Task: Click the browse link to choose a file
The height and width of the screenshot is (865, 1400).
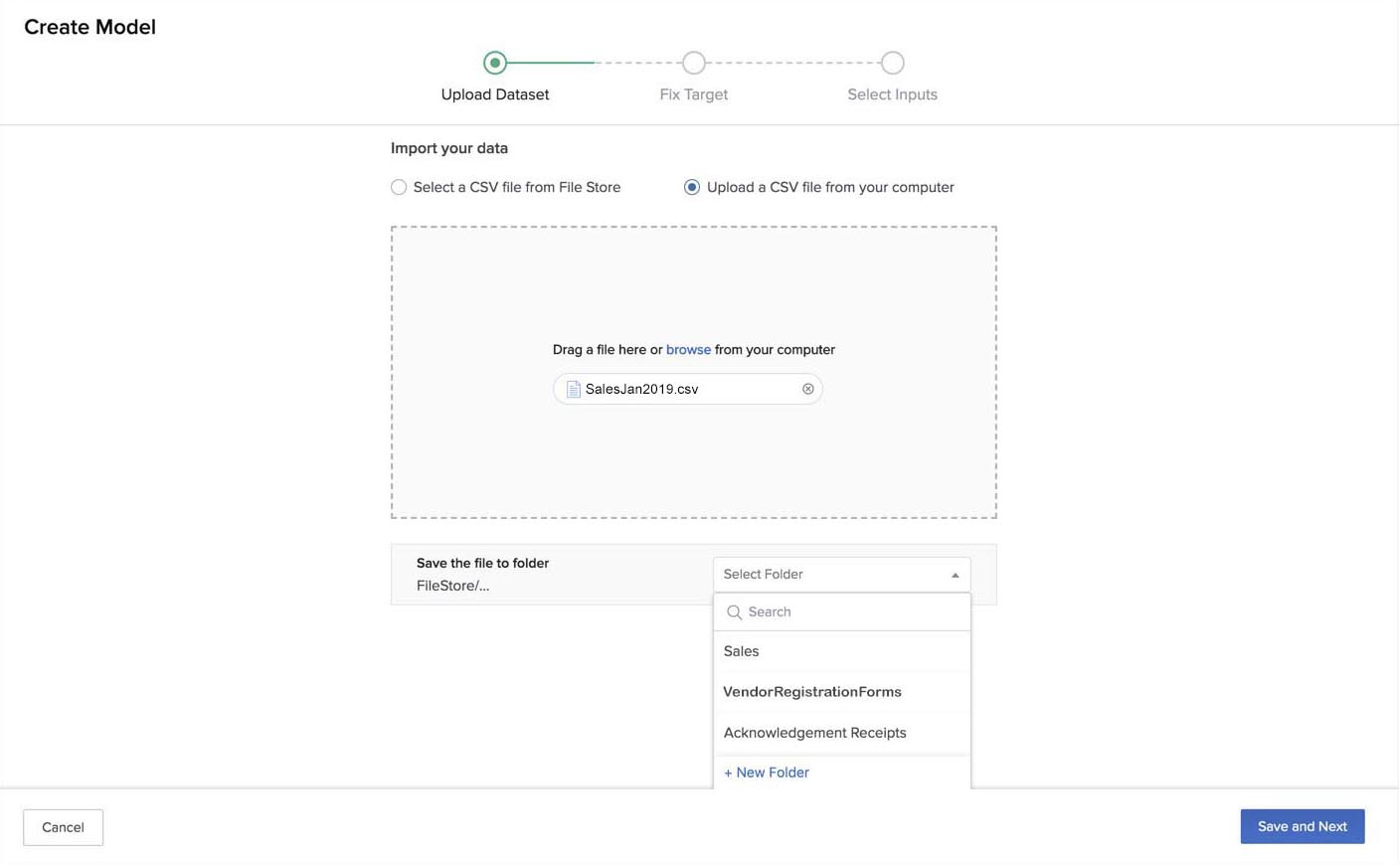Action: point(688,350)
